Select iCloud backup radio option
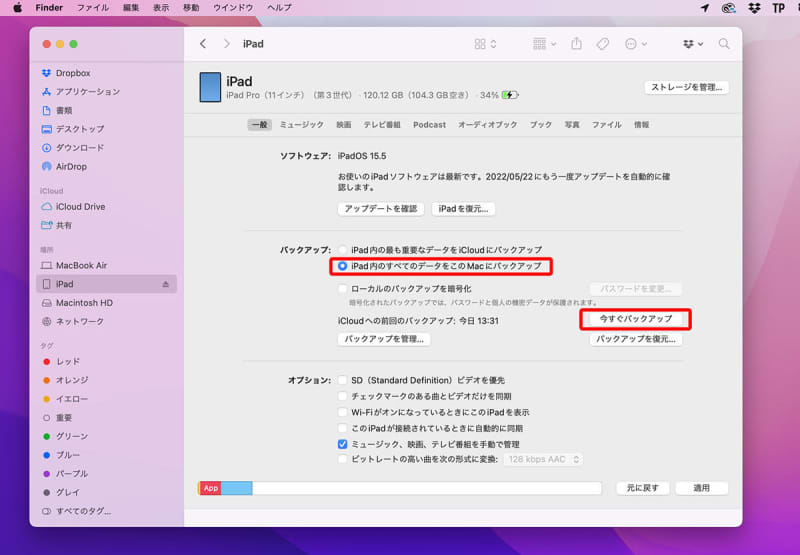 point(342,250)
